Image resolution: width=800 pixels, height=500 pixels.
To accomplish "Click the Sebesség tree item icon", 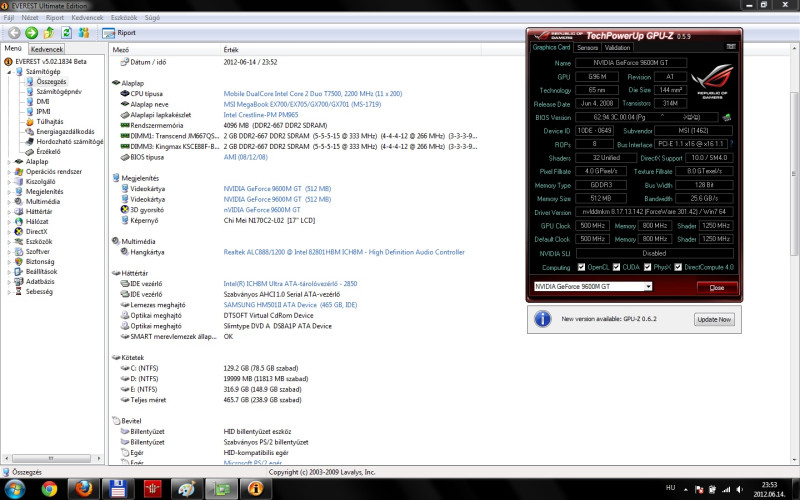I will point(19,292).
